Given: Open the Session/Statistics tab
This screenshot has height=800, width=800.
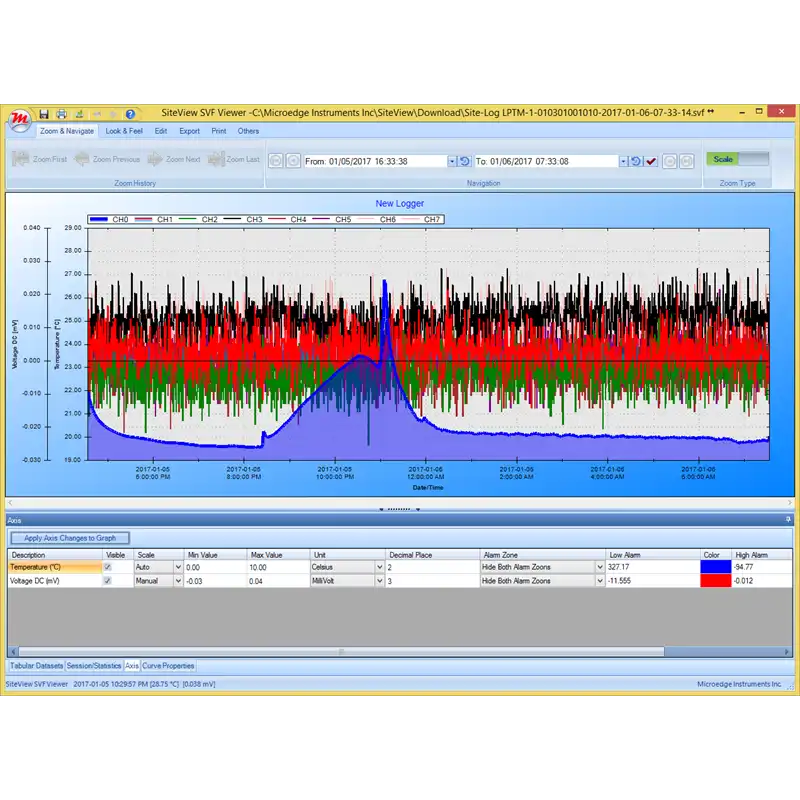Looking at the screenshot, I should tap(94, 665).
